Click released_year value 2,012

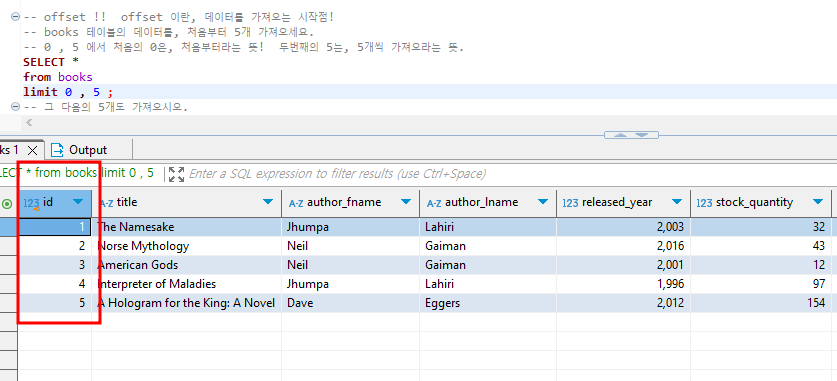click(x=623, y=303)
